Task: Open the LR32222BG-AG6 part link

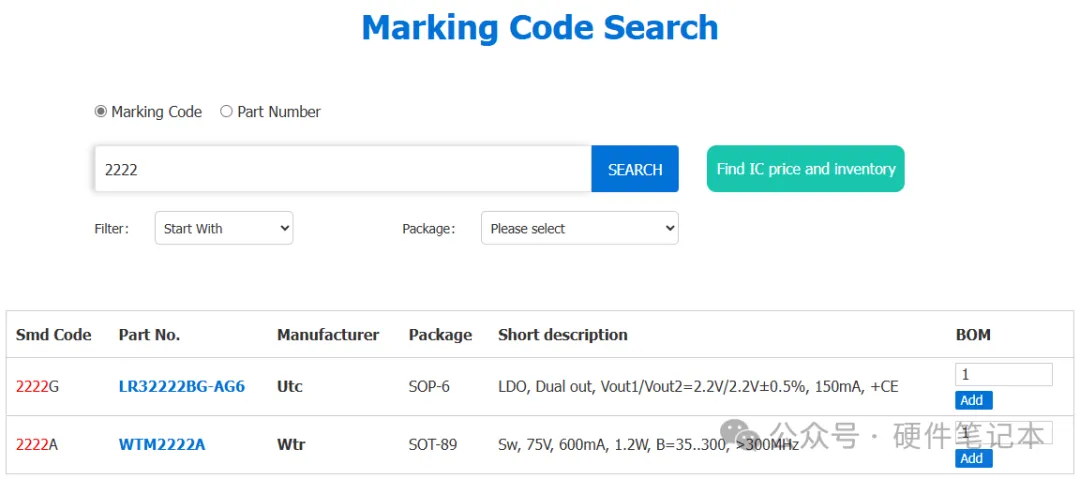Action: click(182, 387)
